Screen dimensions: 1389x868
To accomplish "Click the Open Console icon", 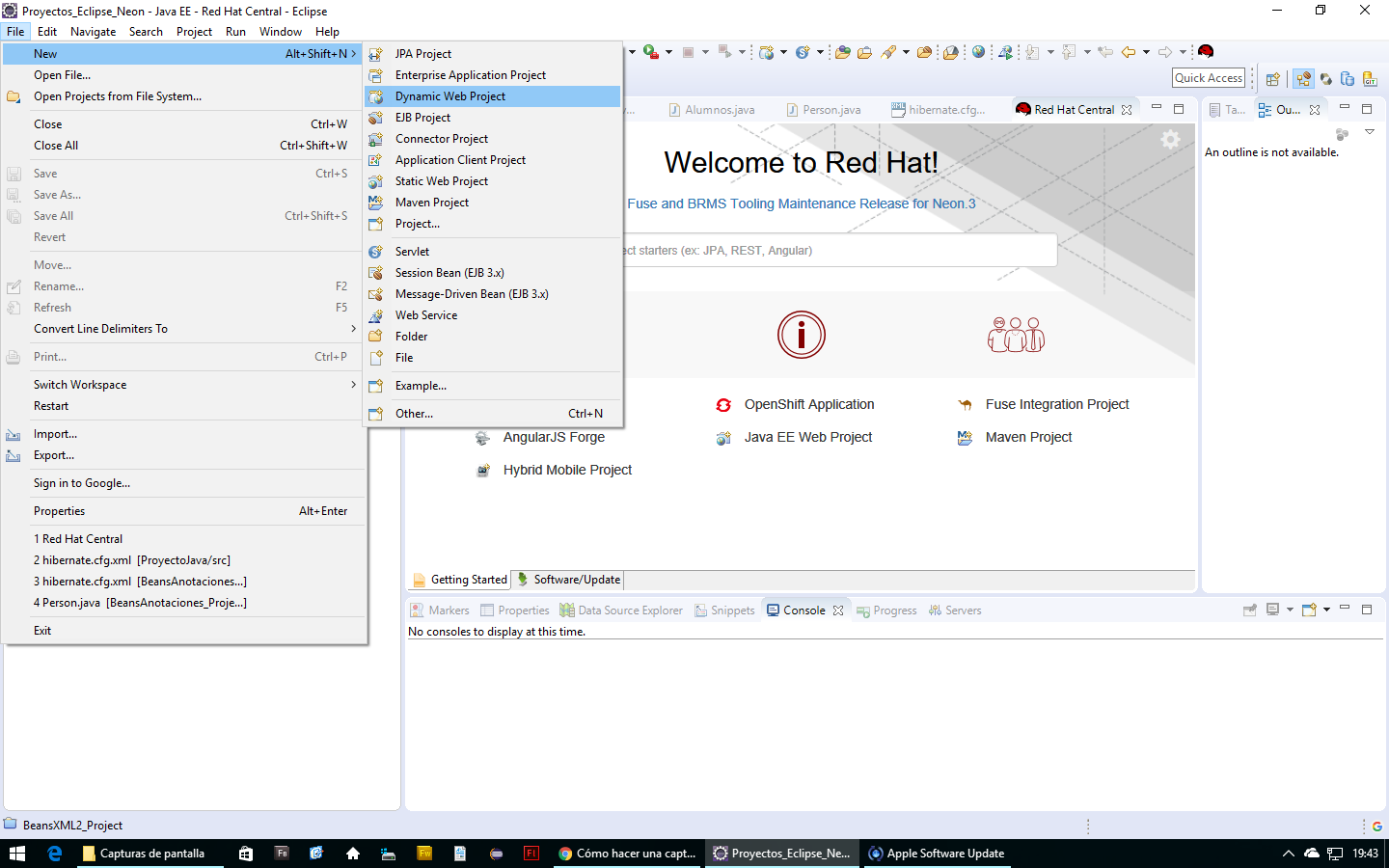I will (1310, 610).
